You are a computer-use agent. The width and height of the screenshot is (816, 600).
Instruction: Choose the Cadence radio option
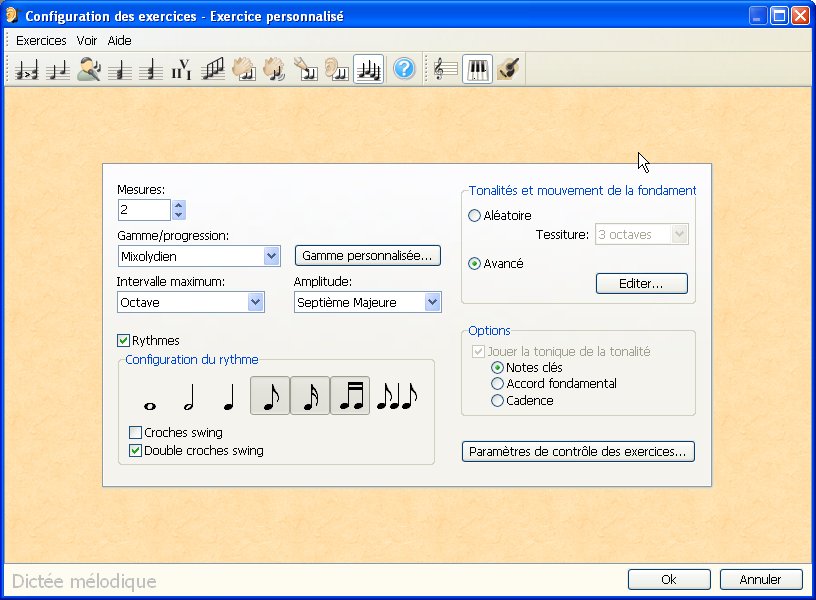click(497, 401)
